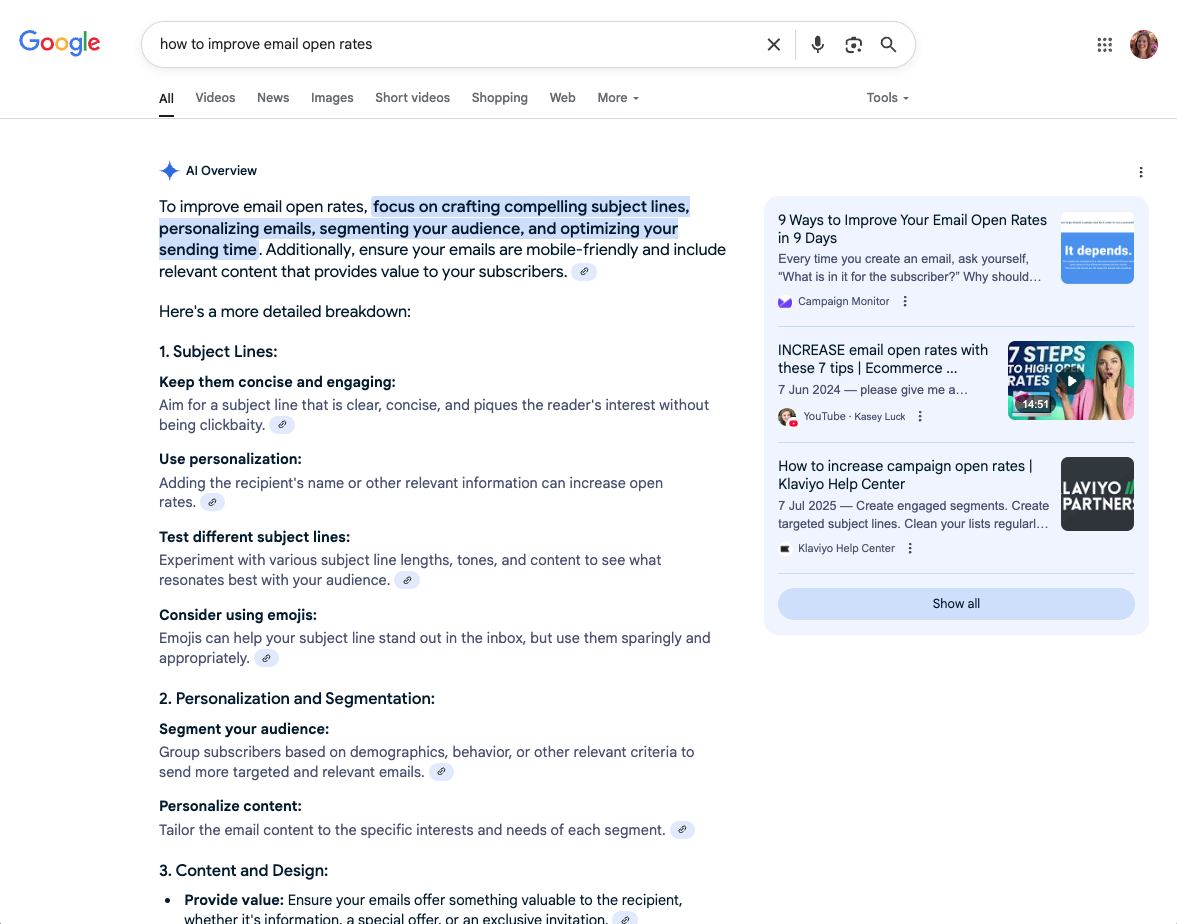This screenshot has width=1177, height=924.
Task: Click 'Here's a more detailed breakdown:' text
Action: (284, 312)
